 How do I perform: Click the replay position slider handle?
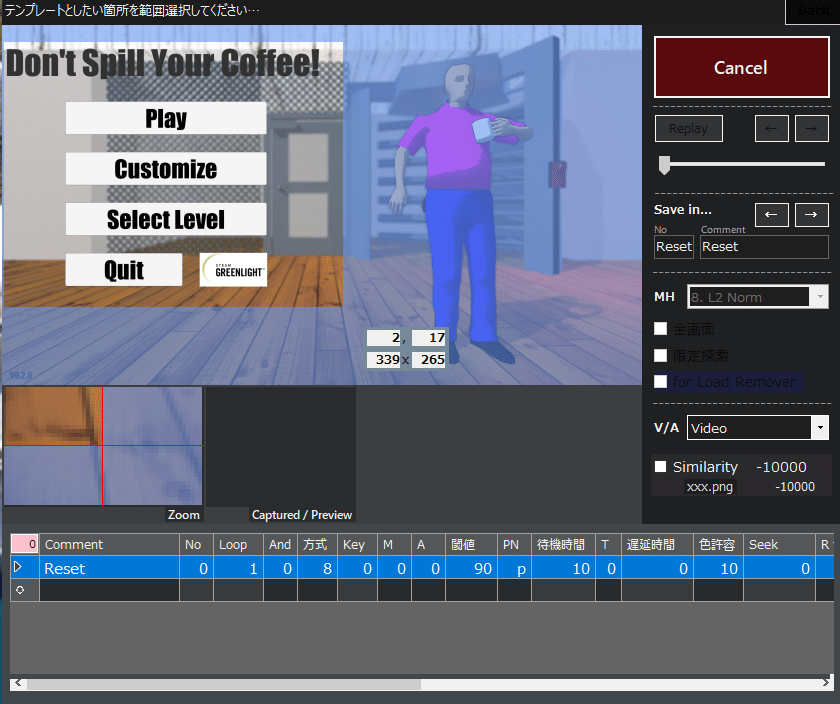click(664, 165)
